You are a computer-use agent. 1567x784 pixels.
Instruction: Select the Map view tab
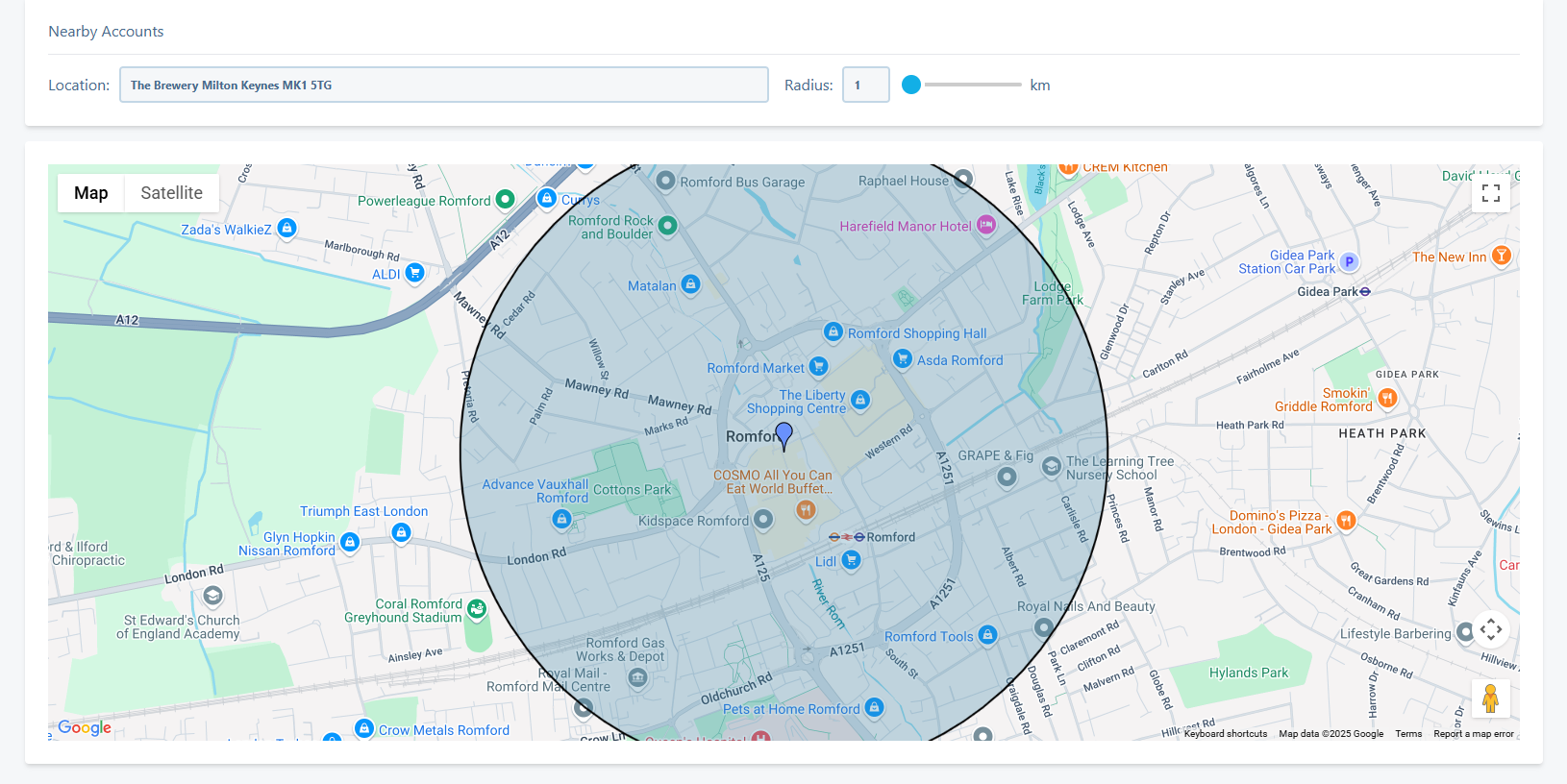[91, 193]
